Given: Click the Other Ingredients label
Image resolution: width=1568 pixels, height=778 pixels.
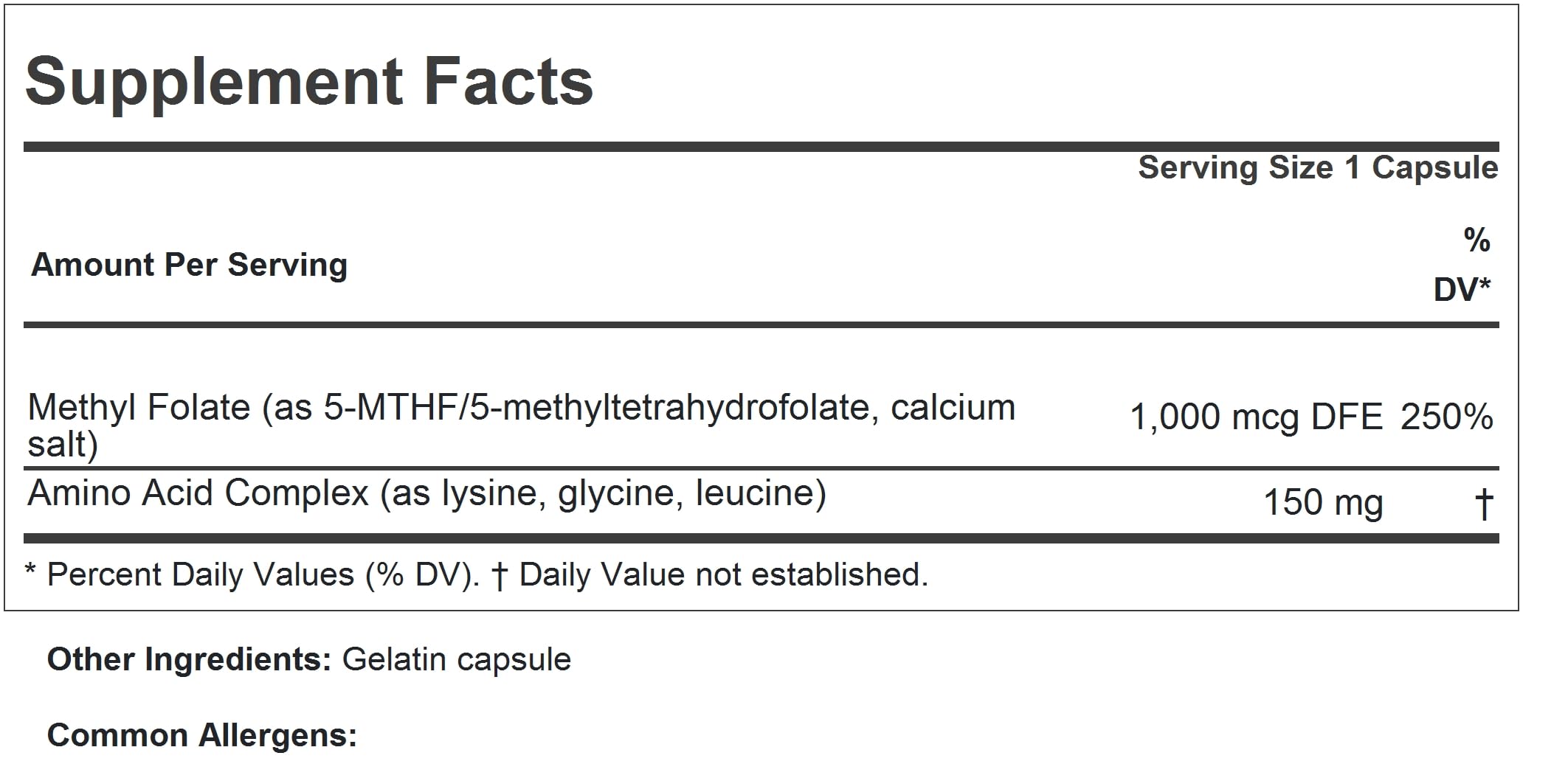Looking at the screenshot, I should (x=189, y=660).
